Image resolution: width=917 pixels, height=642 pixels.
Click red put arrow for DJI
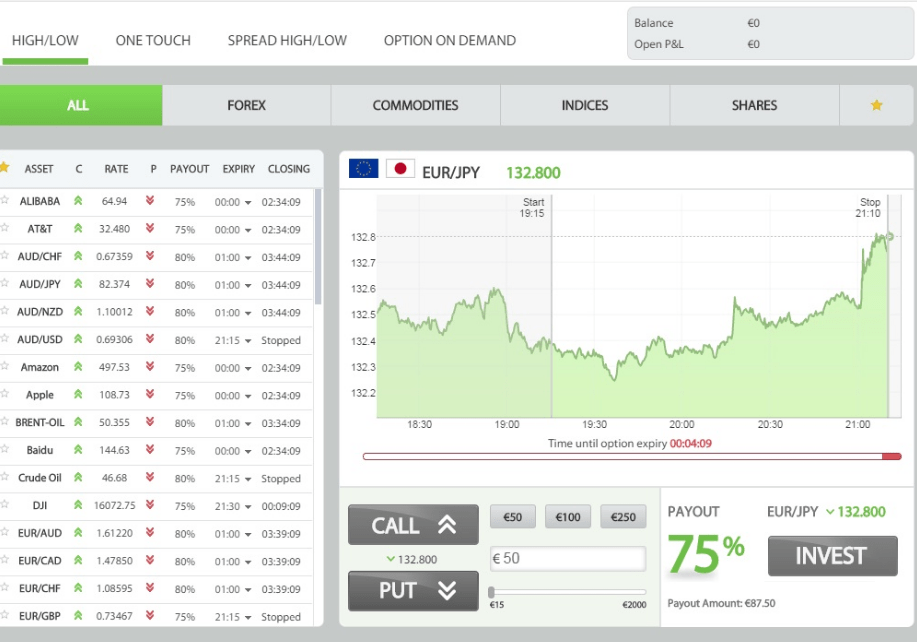[150, 505]
